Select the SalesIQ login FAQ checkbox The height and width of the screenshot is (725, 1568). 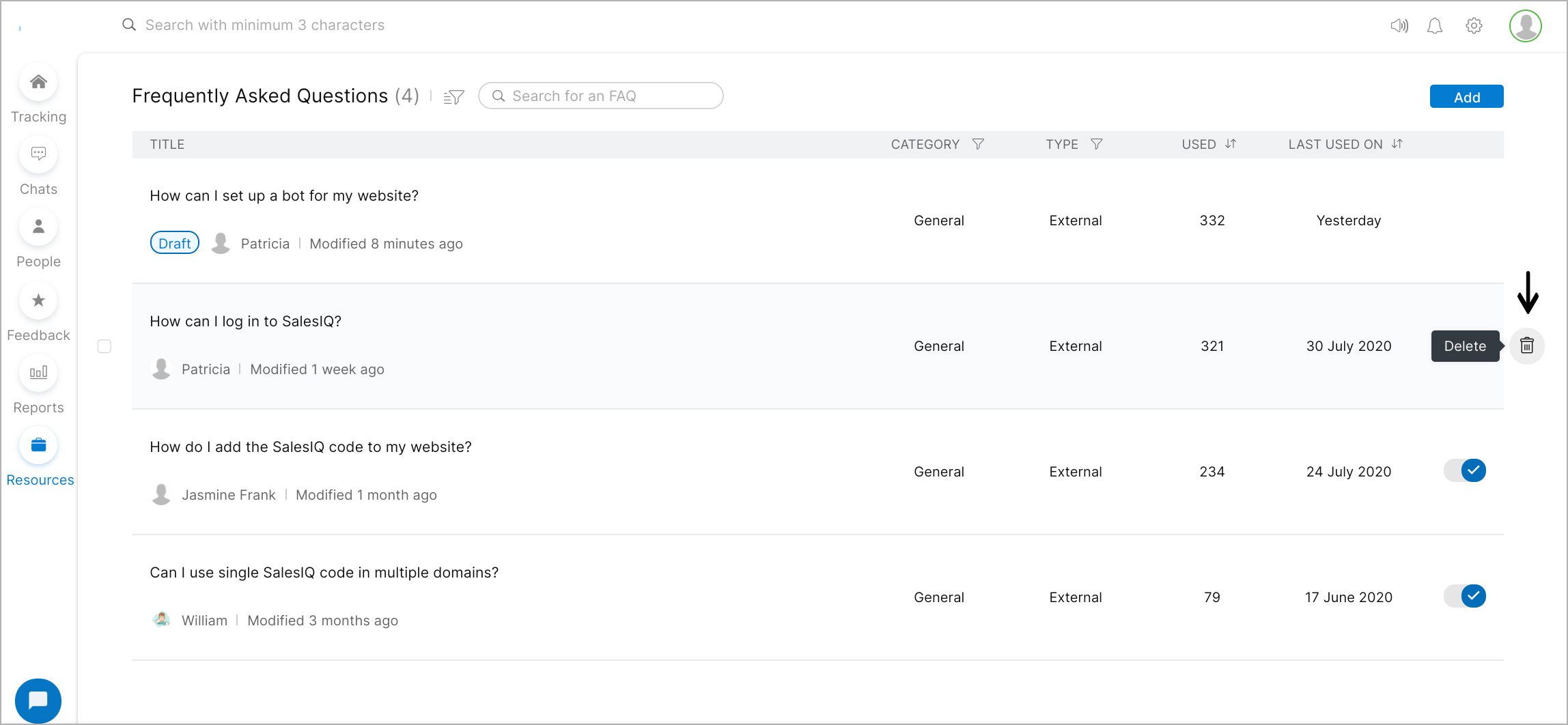(104, 346)
